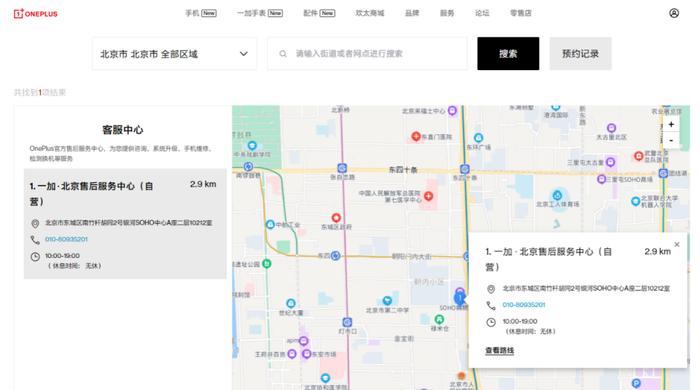Close the map info popup
This screenshot has width=700, height=390.
677,245
